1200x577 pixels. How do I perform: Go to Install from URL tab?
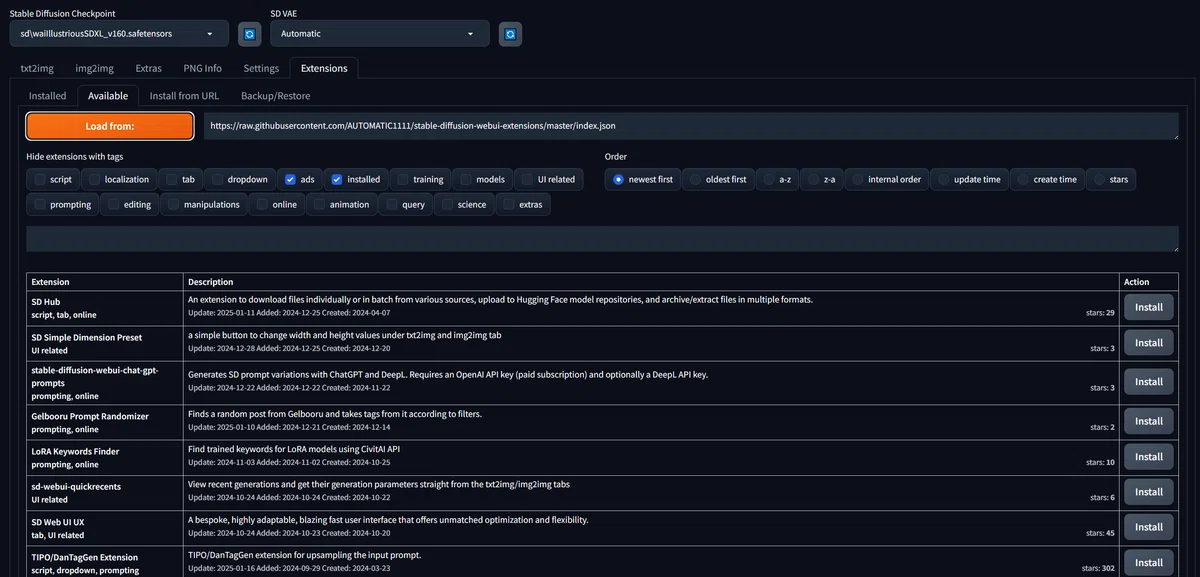[x=184, y=96]
